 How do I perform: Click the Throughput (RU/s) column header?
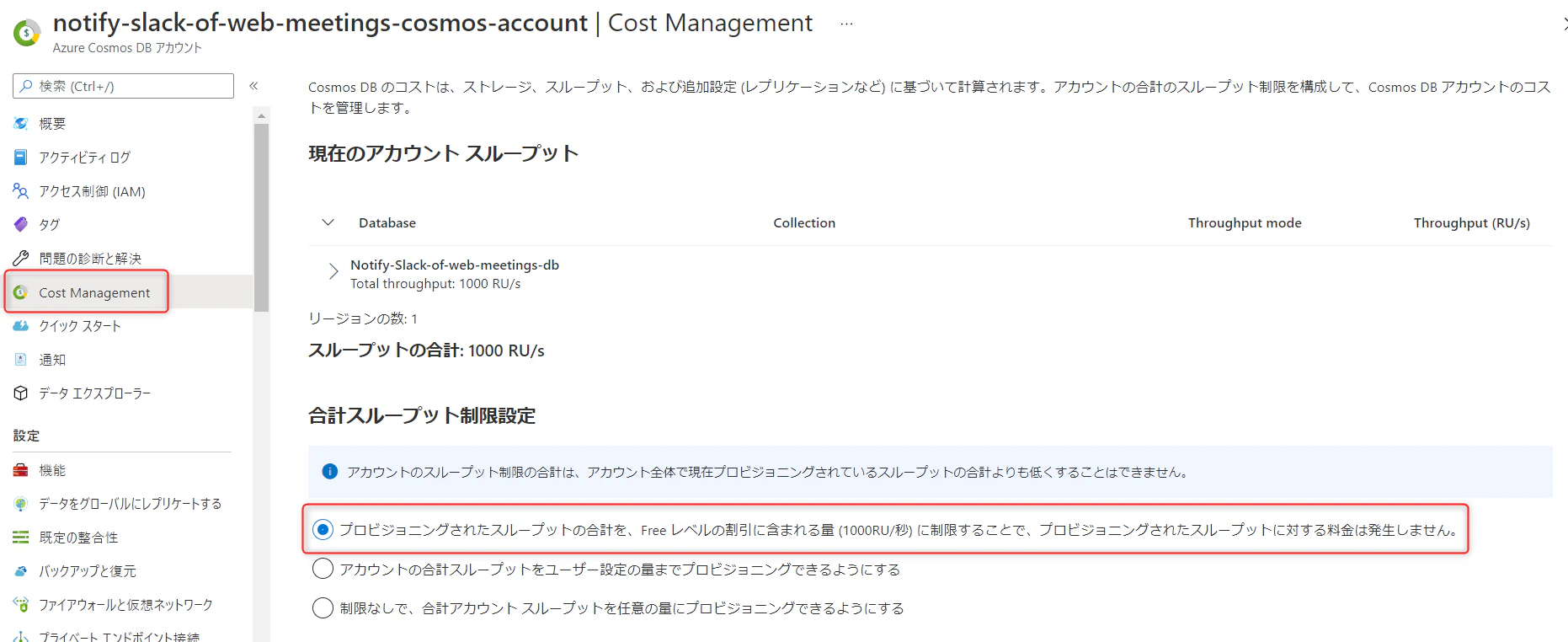click(1472, 222)
